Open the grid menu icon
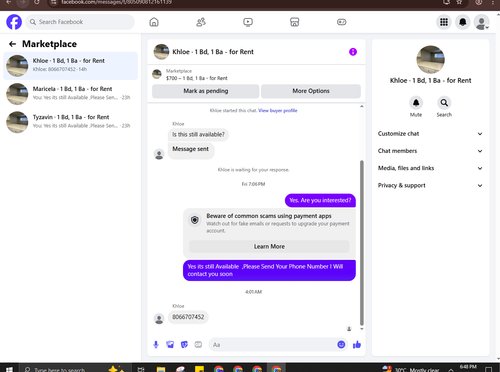The image size is (500, 372). click(444, 22)
